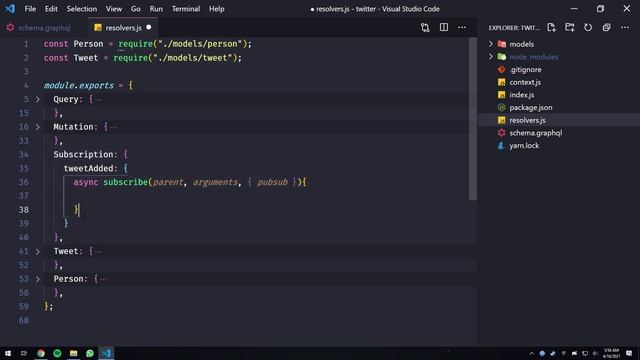Open the source control compare changes icon
The width and height of the screenshot is (640, 360).
pos(425,27)
